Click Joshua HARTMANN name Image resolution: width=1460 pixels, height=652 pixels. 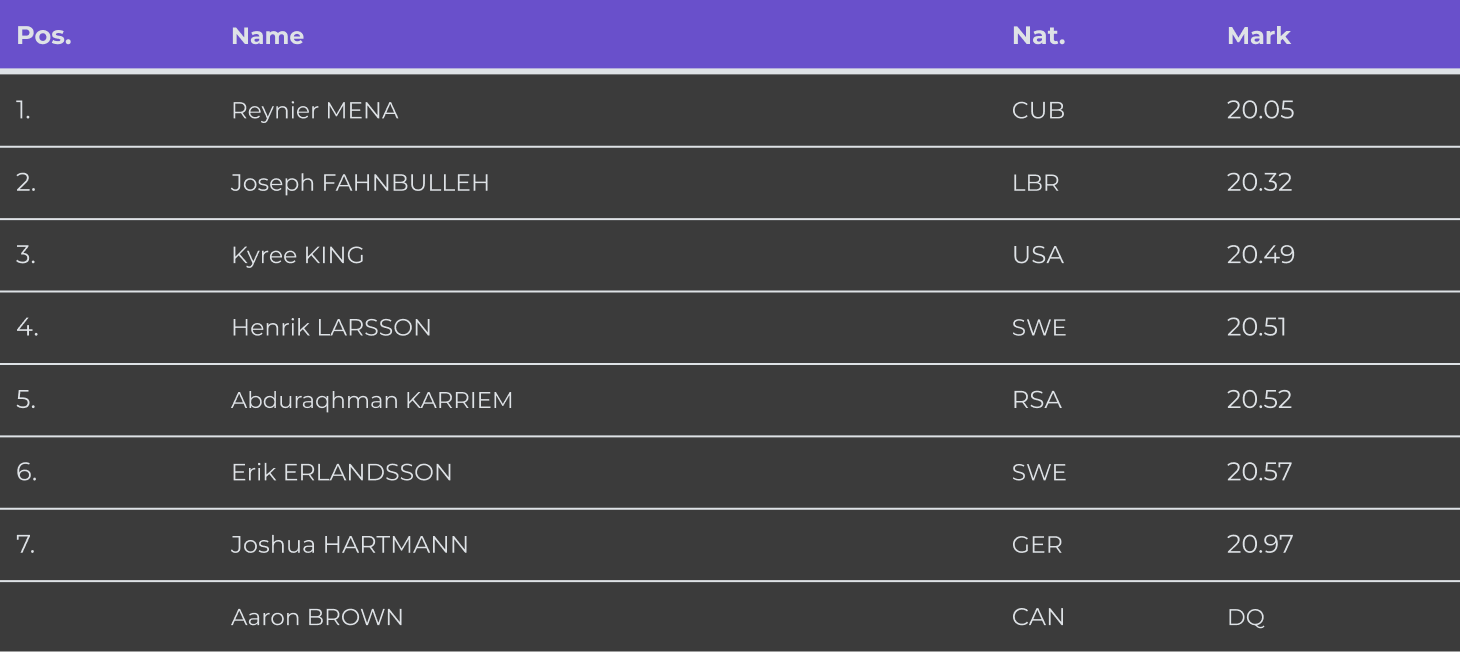[x=349, y=545]
